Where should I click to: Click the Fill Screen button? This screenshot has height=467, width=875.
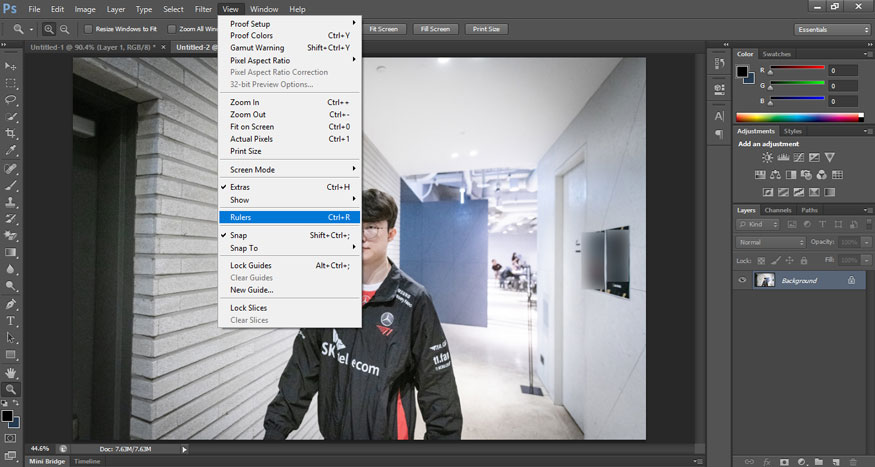(436, 29)
